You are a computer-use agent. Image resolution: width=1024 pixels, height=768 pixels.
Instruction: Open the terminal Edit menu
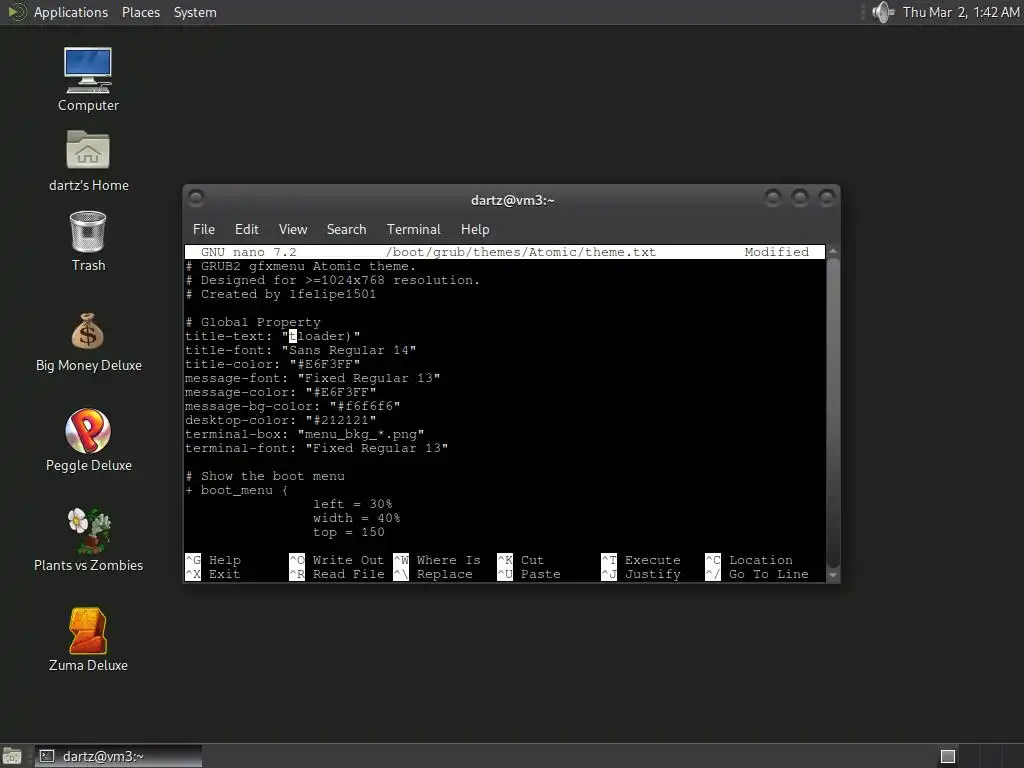(247, 229)
